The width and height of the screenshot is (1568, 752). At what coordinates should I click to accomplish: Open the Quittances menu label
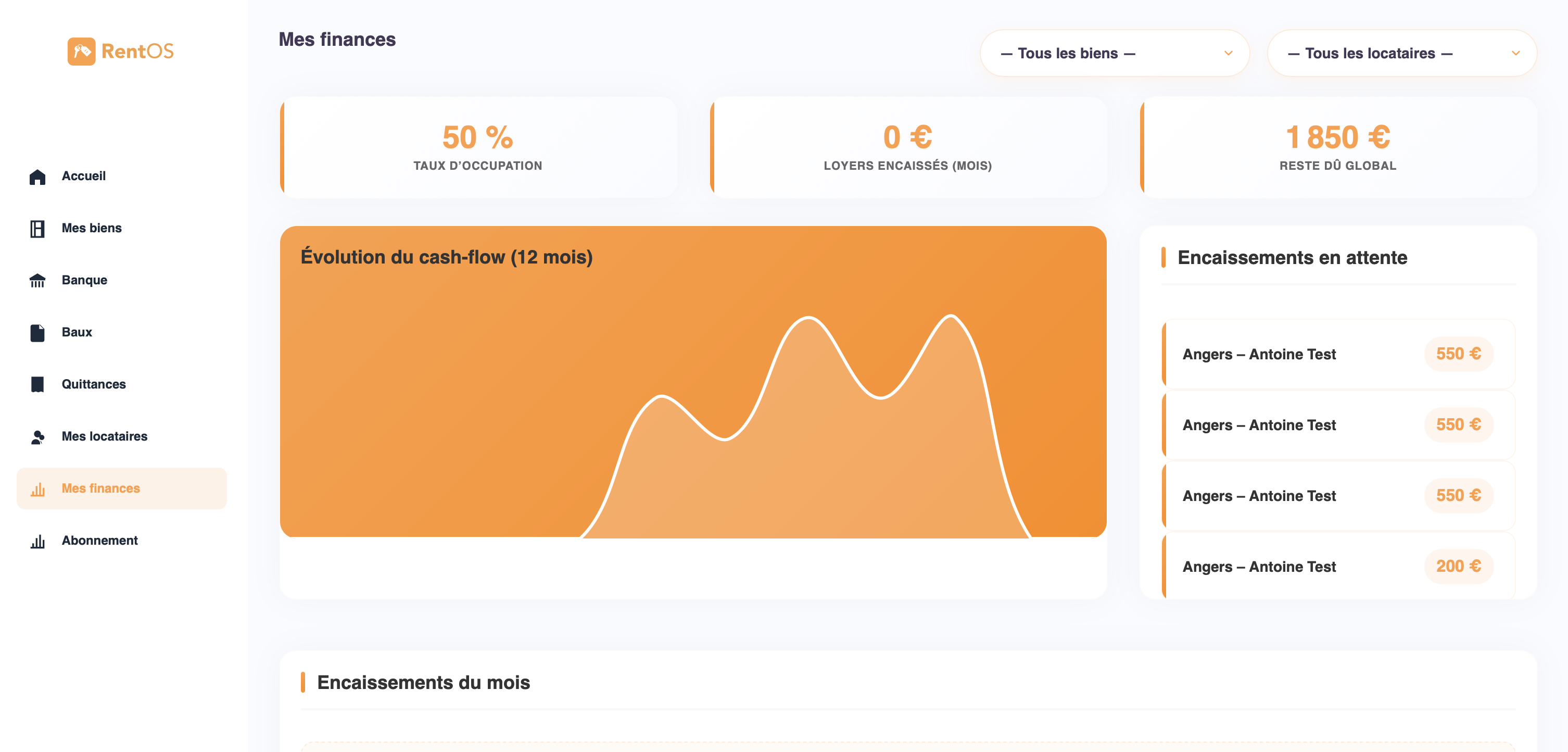[x=94, y=384]
